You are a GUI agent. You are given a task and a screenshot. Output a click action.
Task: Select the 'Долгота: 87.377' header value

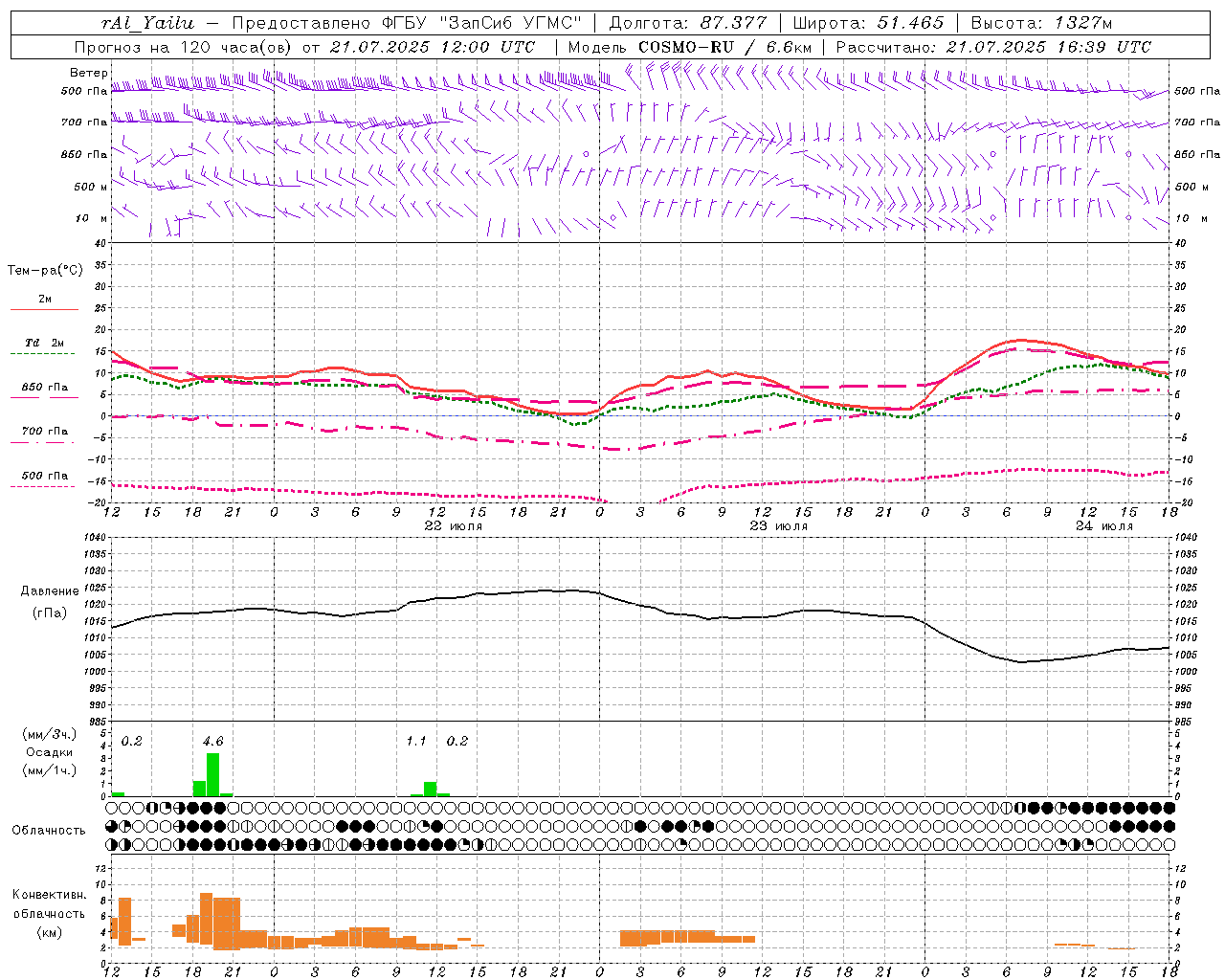(x=688, y=22)
